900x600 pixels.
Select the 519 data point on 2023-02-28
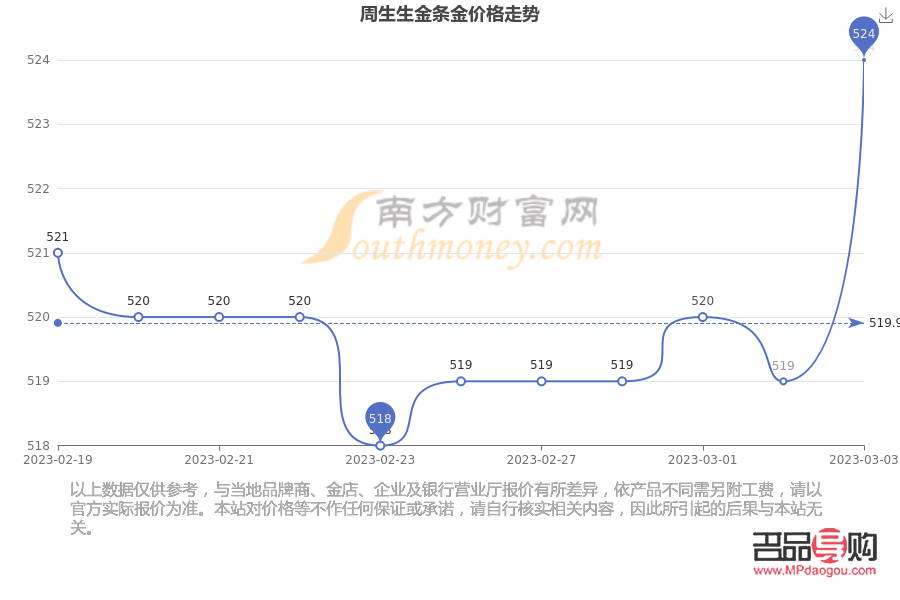(x=622, y=381)
